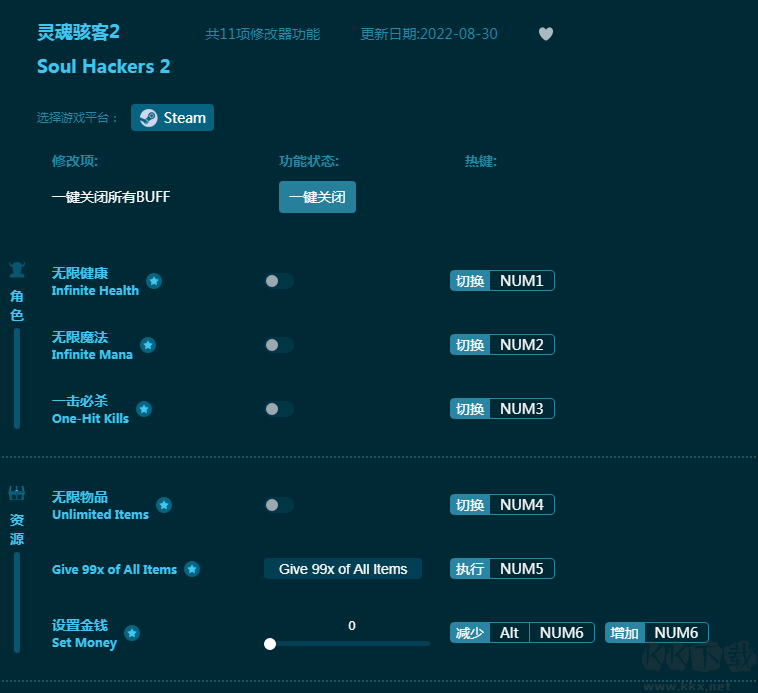The image size is (758, 693).
Task: Click the star icon beside Infinite Mana
Action: pos(148,345)
